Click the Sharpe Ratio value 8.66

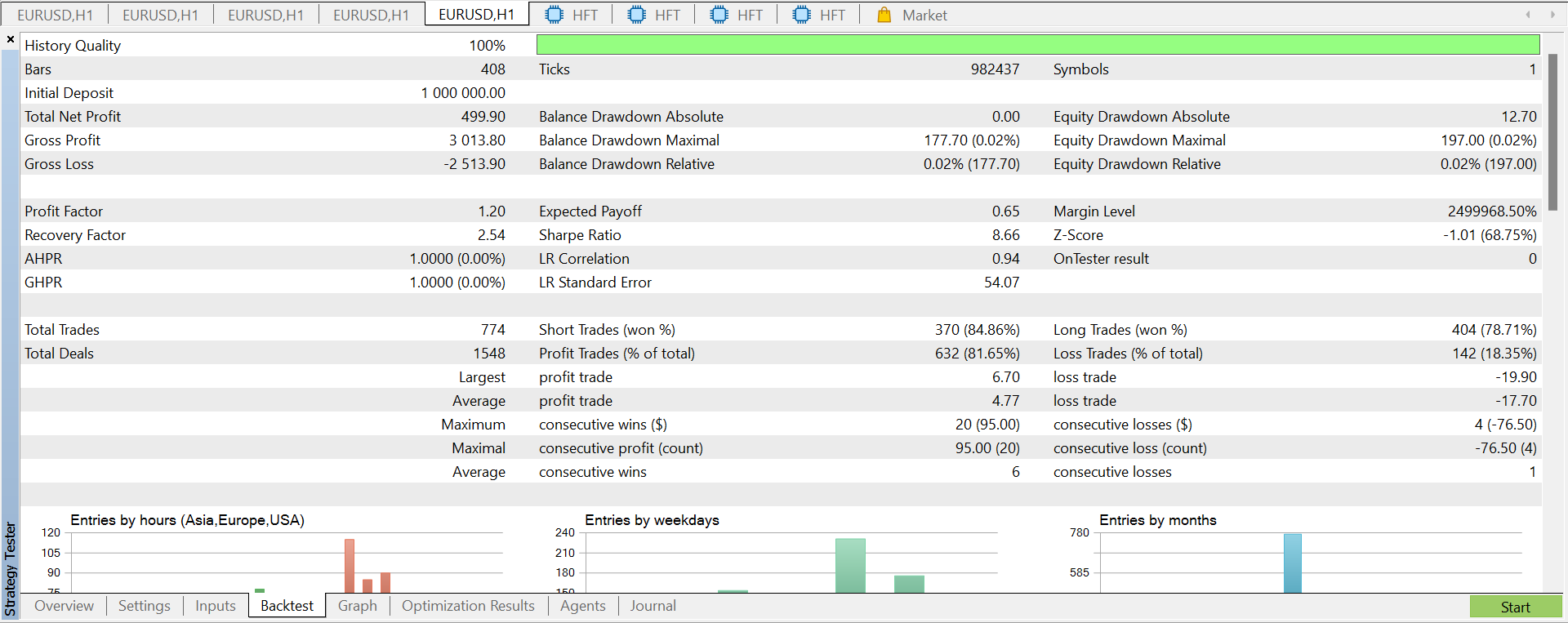point(1006,235)
